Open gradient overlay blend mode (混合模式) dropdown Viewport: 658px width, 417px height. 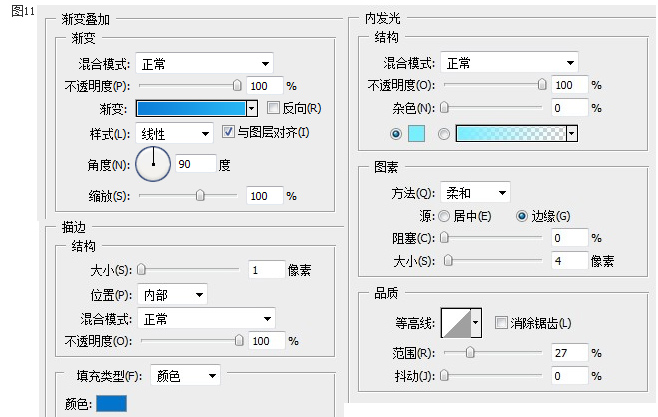(204, 64)
